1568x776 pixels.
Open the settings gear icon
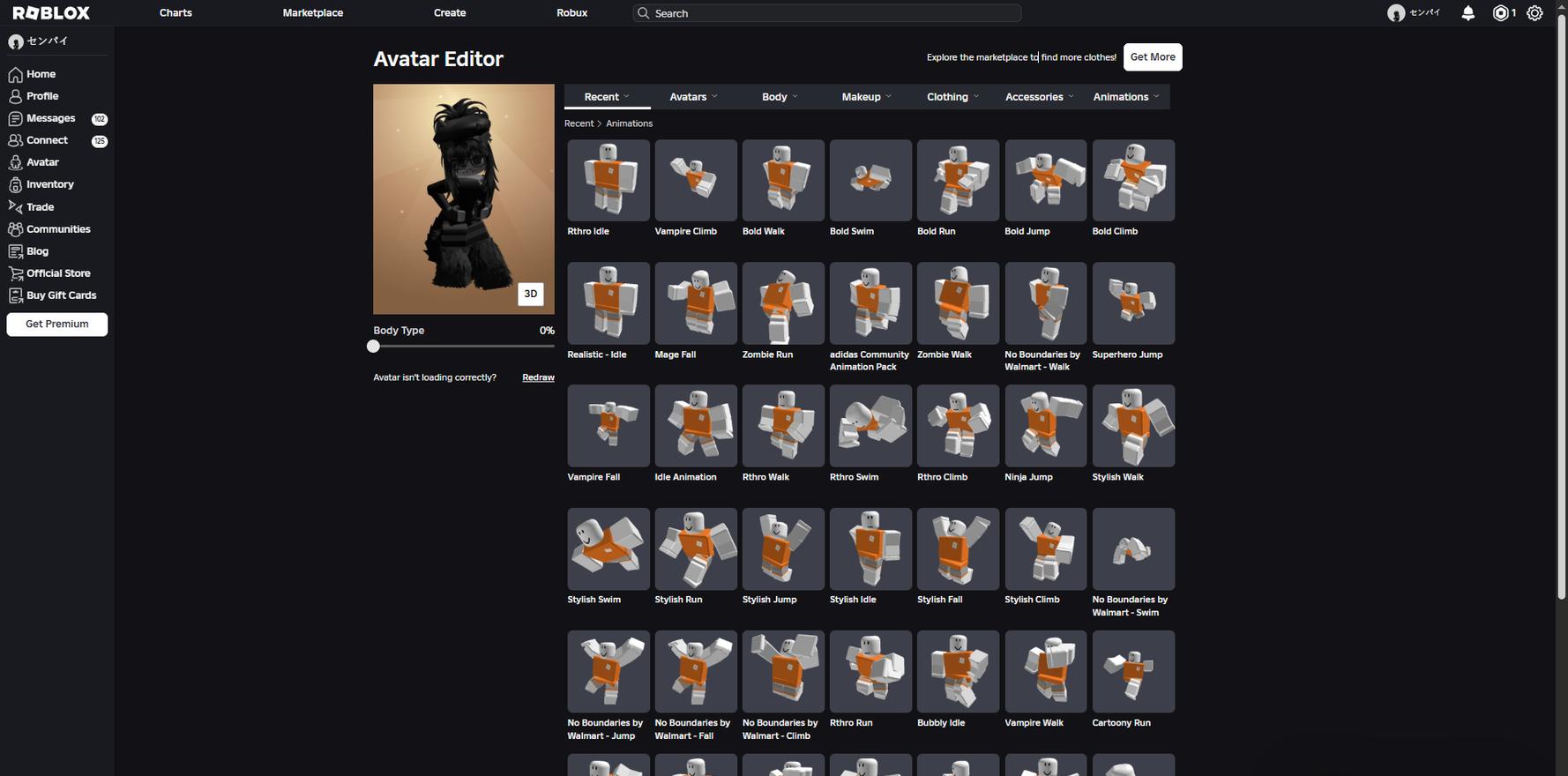1534,13
